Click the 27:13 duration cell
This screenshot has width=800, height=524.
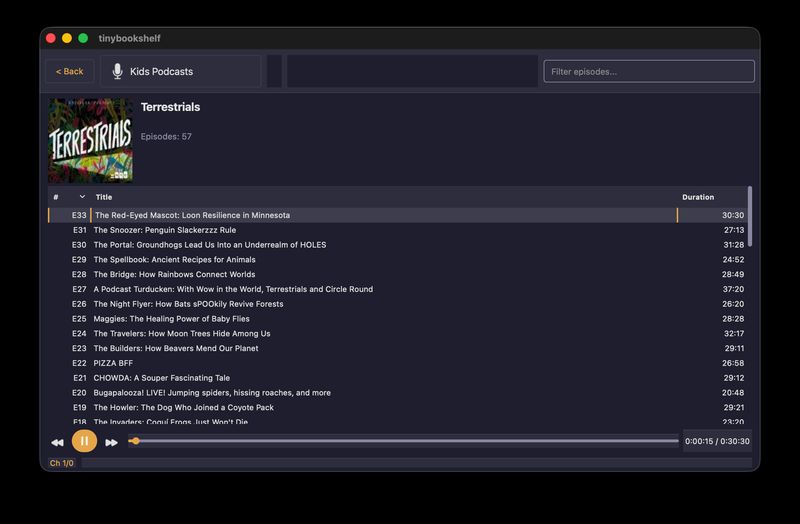pos(734,230)
